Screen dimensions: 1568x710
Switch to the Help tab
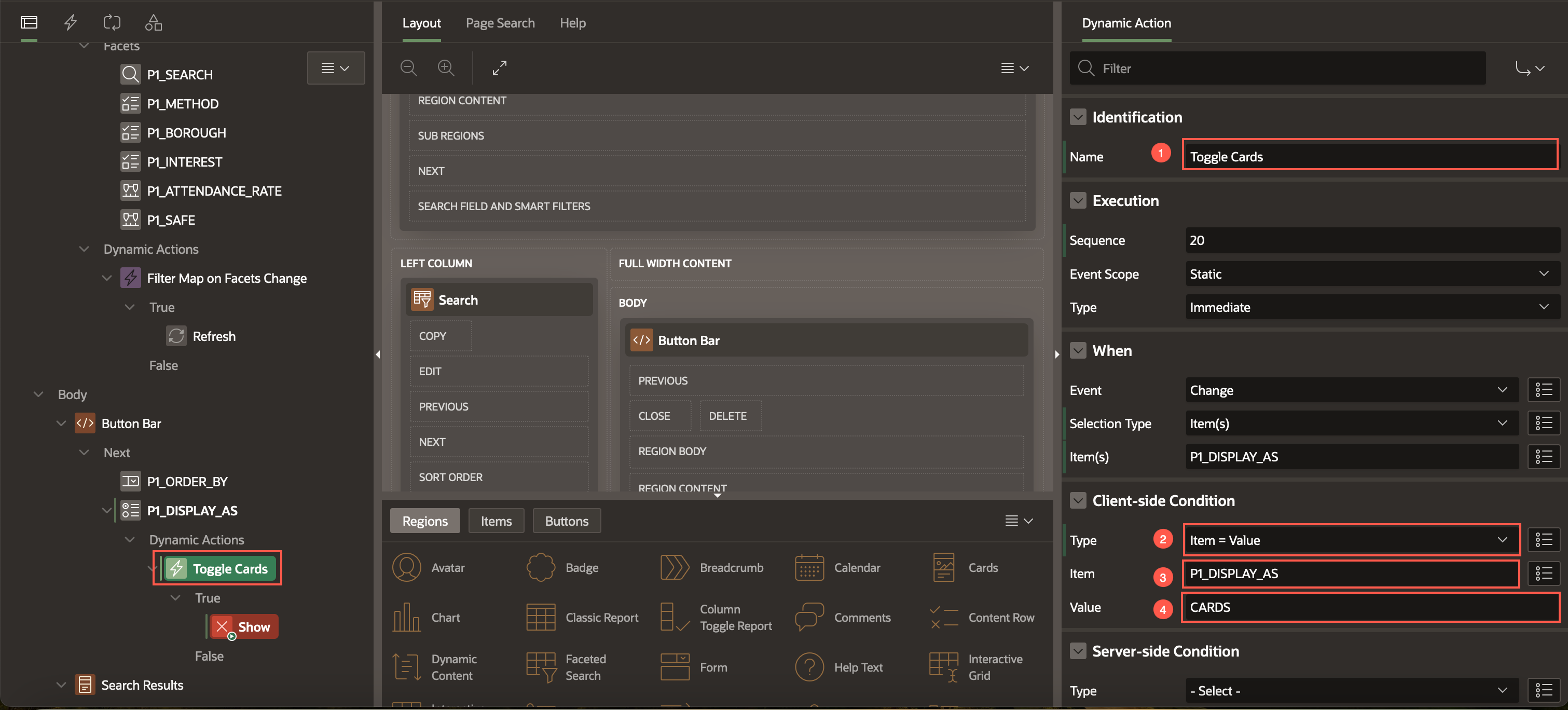(572, 22)
